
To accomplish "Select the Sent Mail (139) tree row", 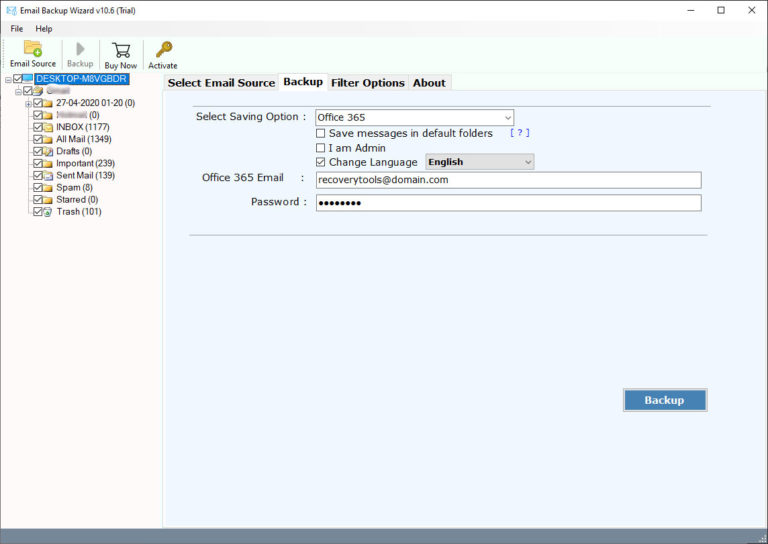I will tap(85, 175).
